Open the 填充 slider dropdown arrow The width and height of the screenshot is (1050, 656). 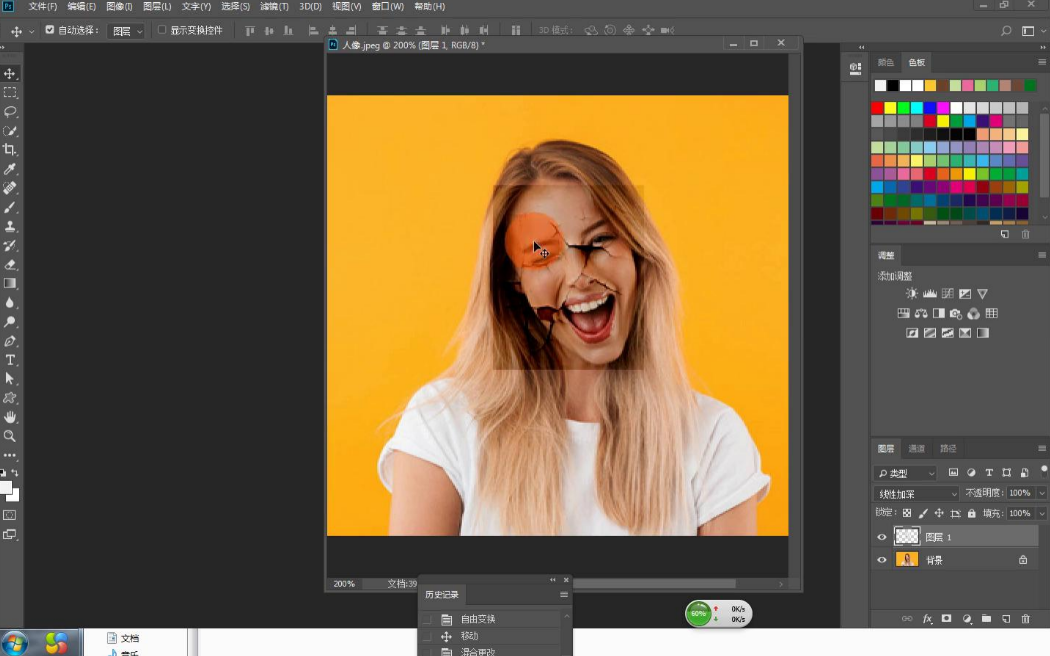tap(1041, 513)
